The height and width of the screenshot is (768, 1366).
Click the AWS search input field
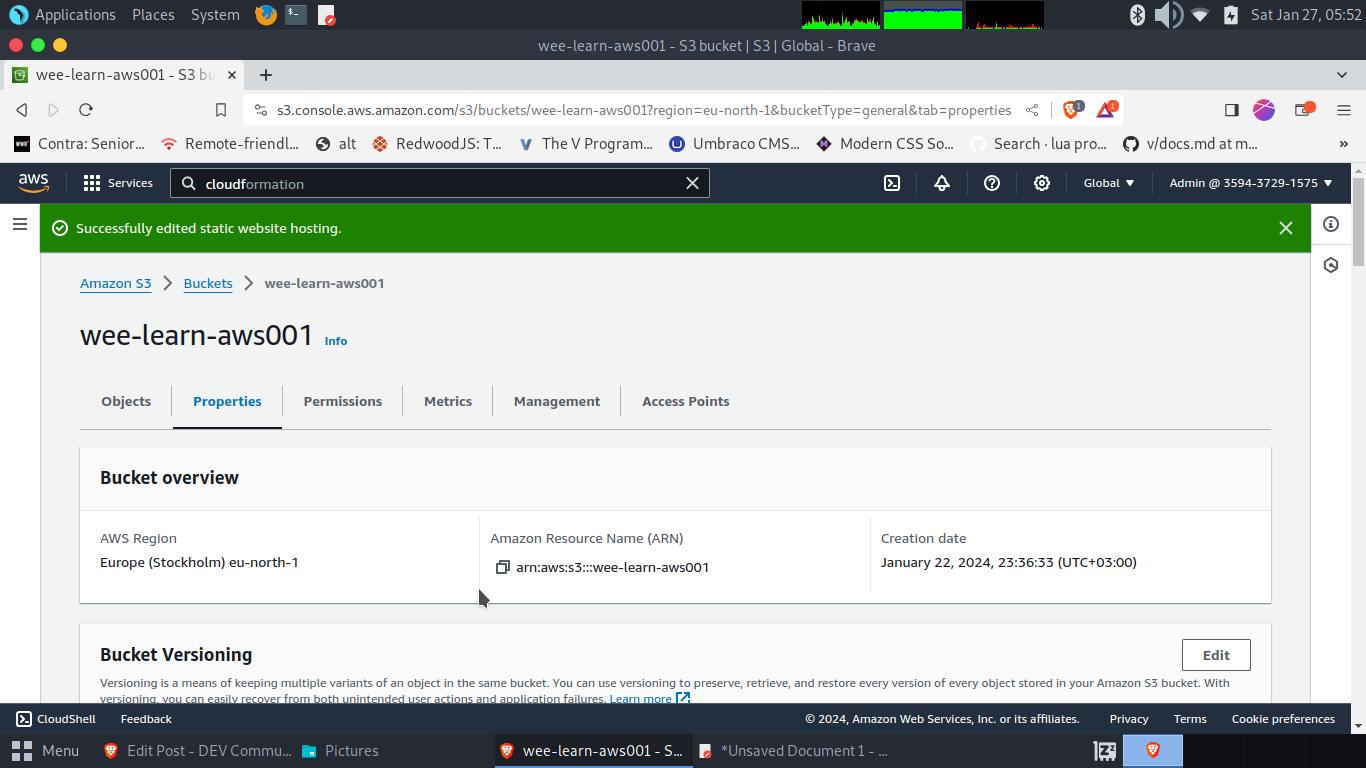[440, 183]
